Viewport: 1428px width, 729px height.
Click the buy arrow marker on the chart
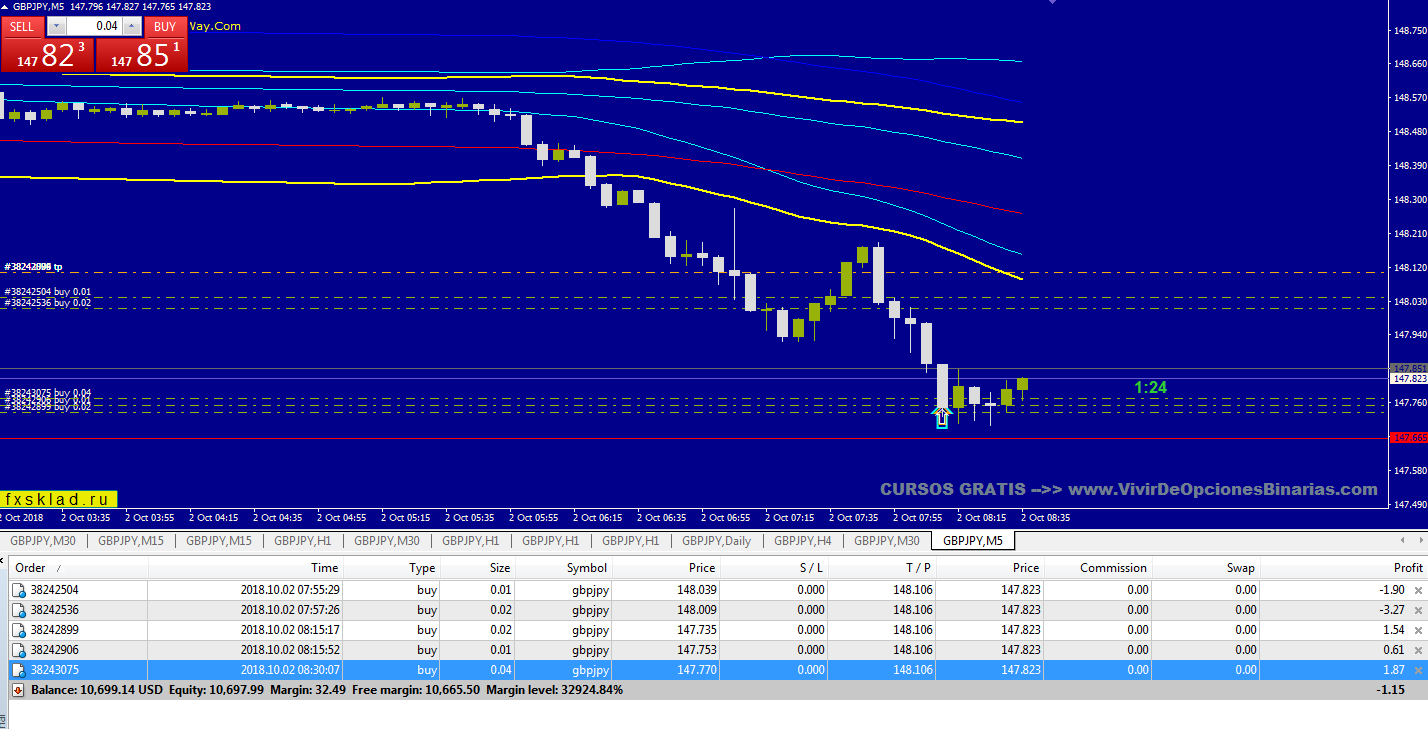coord(941,417)
